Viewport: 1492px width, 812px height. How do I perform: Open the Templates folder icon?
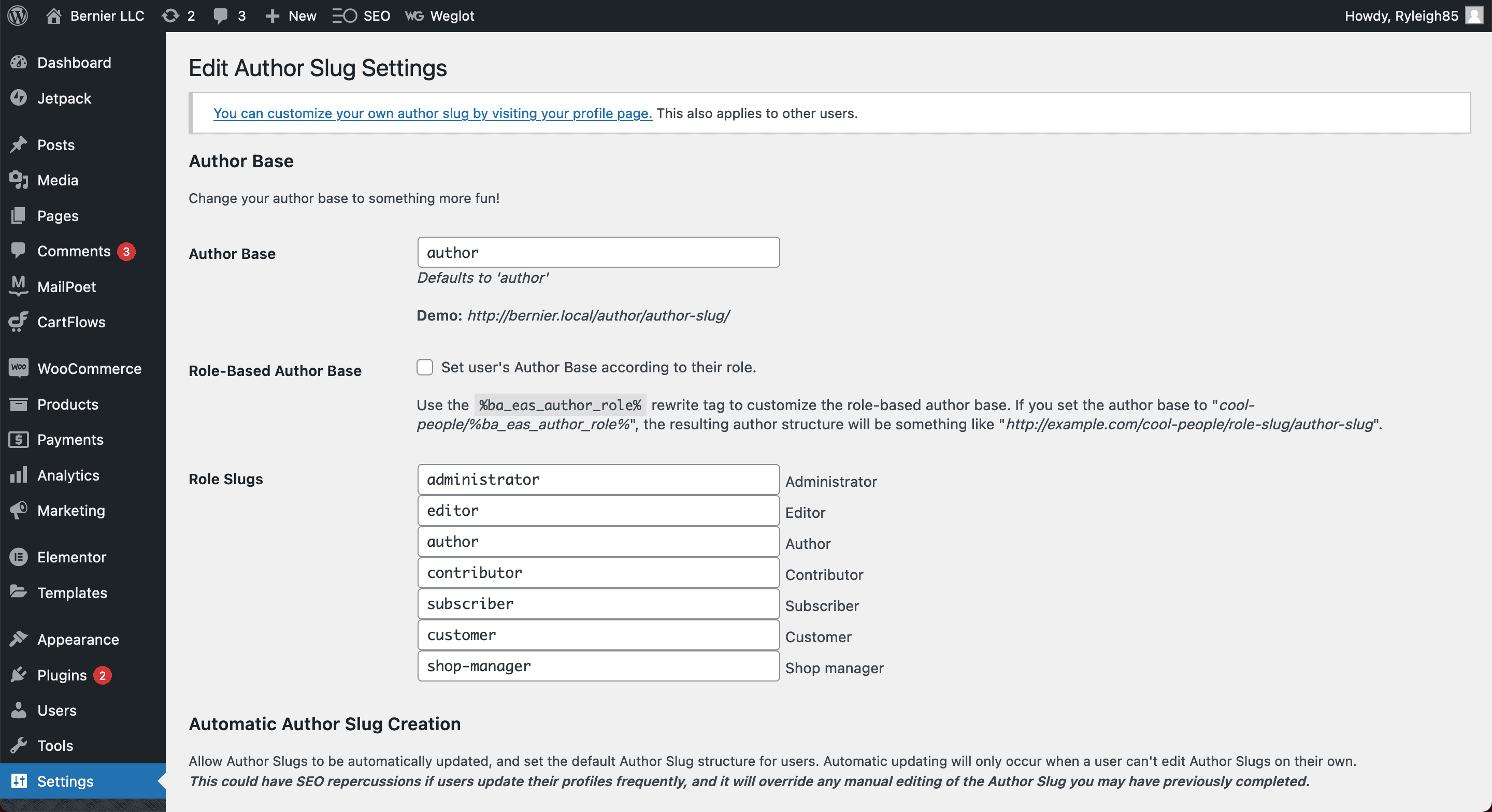19,592
